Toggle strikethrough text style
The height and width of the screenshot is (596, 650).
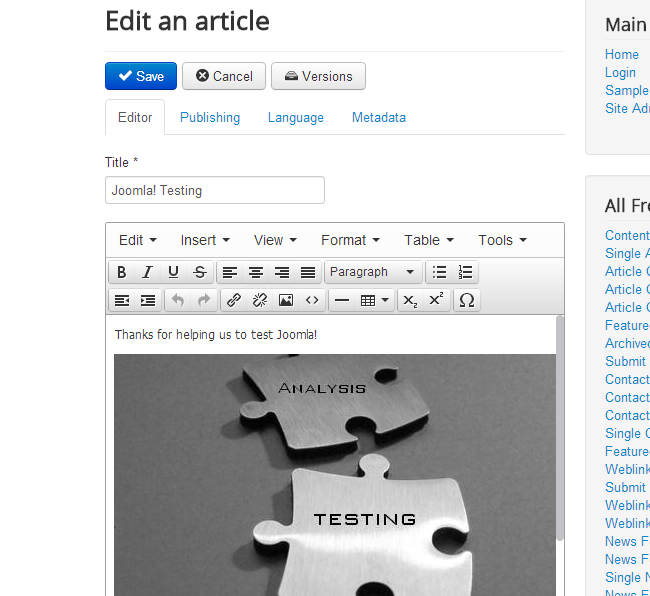[199, 272]
